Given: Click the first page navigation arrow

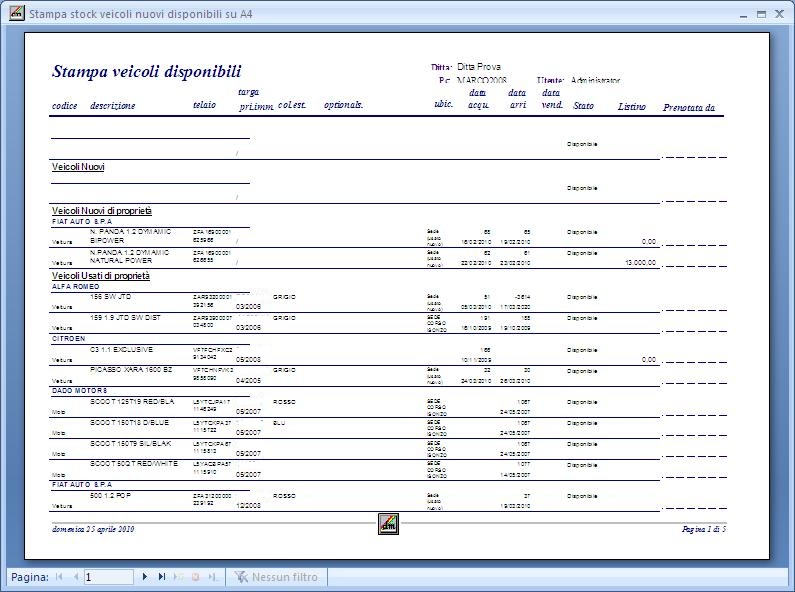Looking at the screenshot, I should [x=59, y=576].
